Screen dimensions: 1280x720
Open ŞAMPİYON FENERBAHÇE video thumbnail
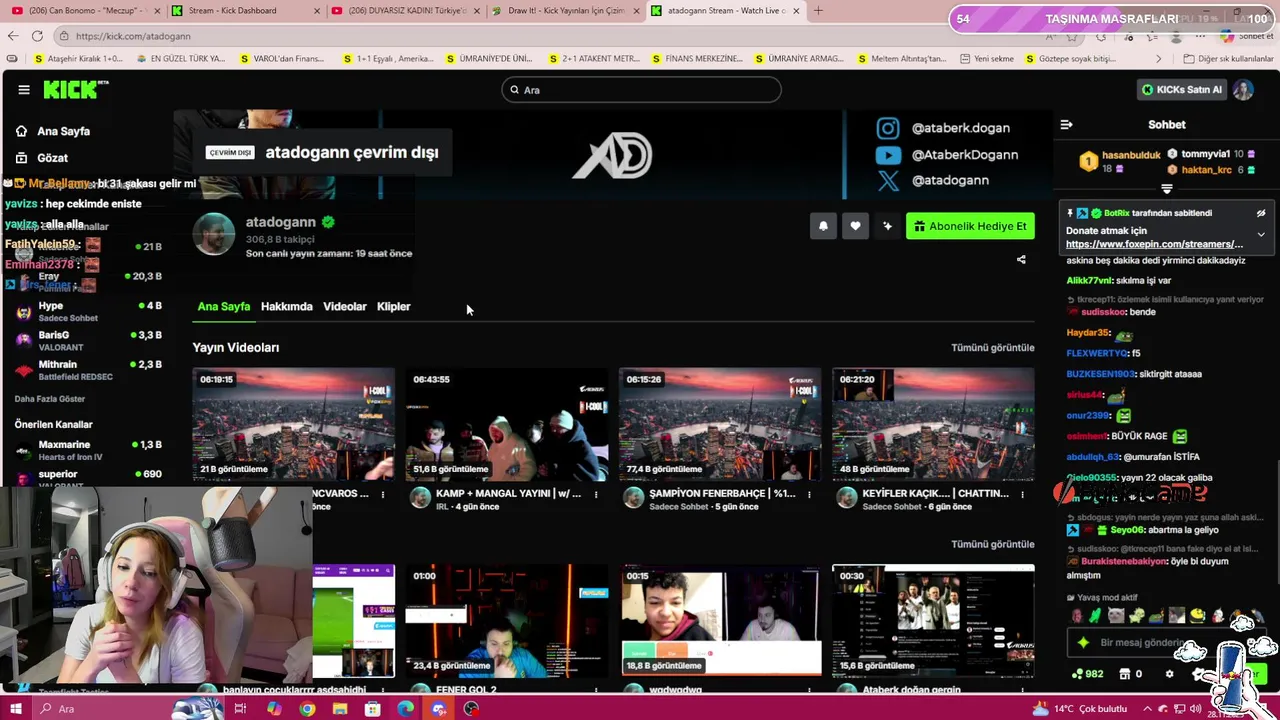click(x=720, y=424)
